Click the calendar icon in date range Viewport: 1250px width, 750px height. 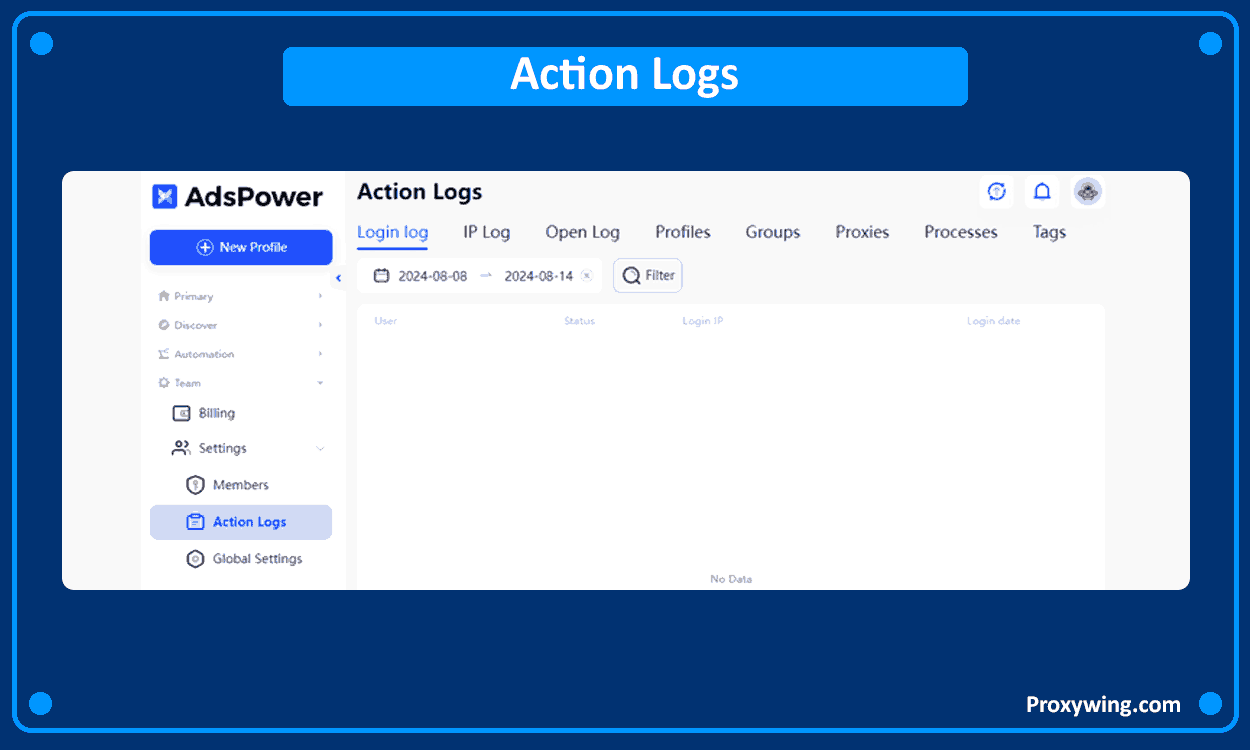(x=381, y=276)
